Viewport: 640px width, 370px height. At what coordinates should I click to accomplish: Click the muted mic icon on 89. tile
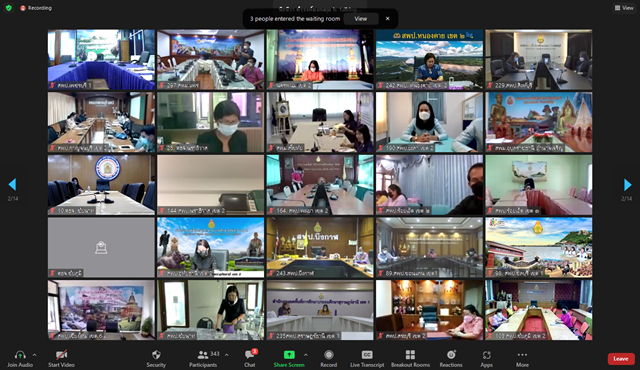pyautogui.click(x=381, y=273)
